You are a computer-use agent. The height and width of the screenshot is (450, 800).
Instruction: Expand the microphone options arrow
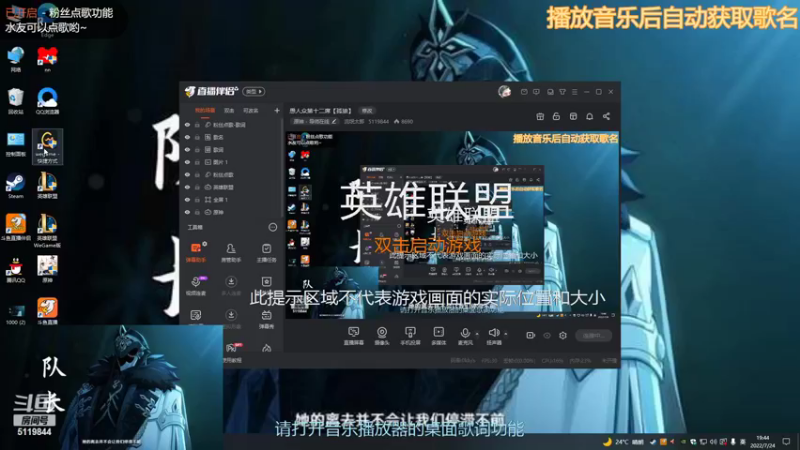477,334
